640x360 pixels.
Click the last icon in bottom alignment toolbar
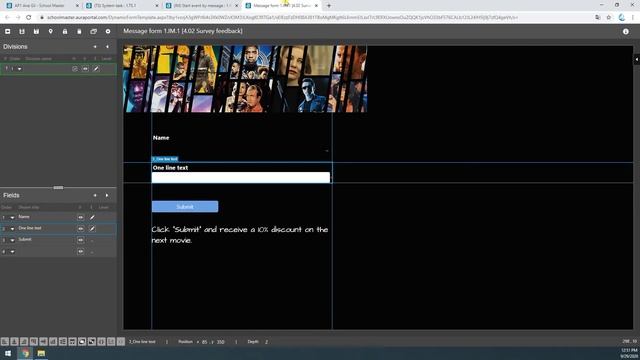point(121,342)
